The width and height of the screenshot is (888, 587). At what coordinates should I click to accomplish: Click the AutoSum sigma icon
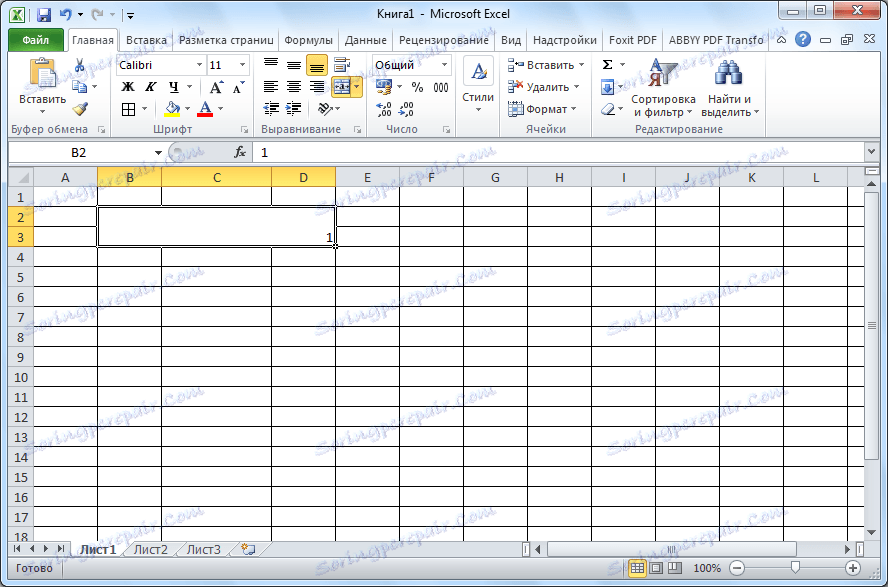click(608, 65)
